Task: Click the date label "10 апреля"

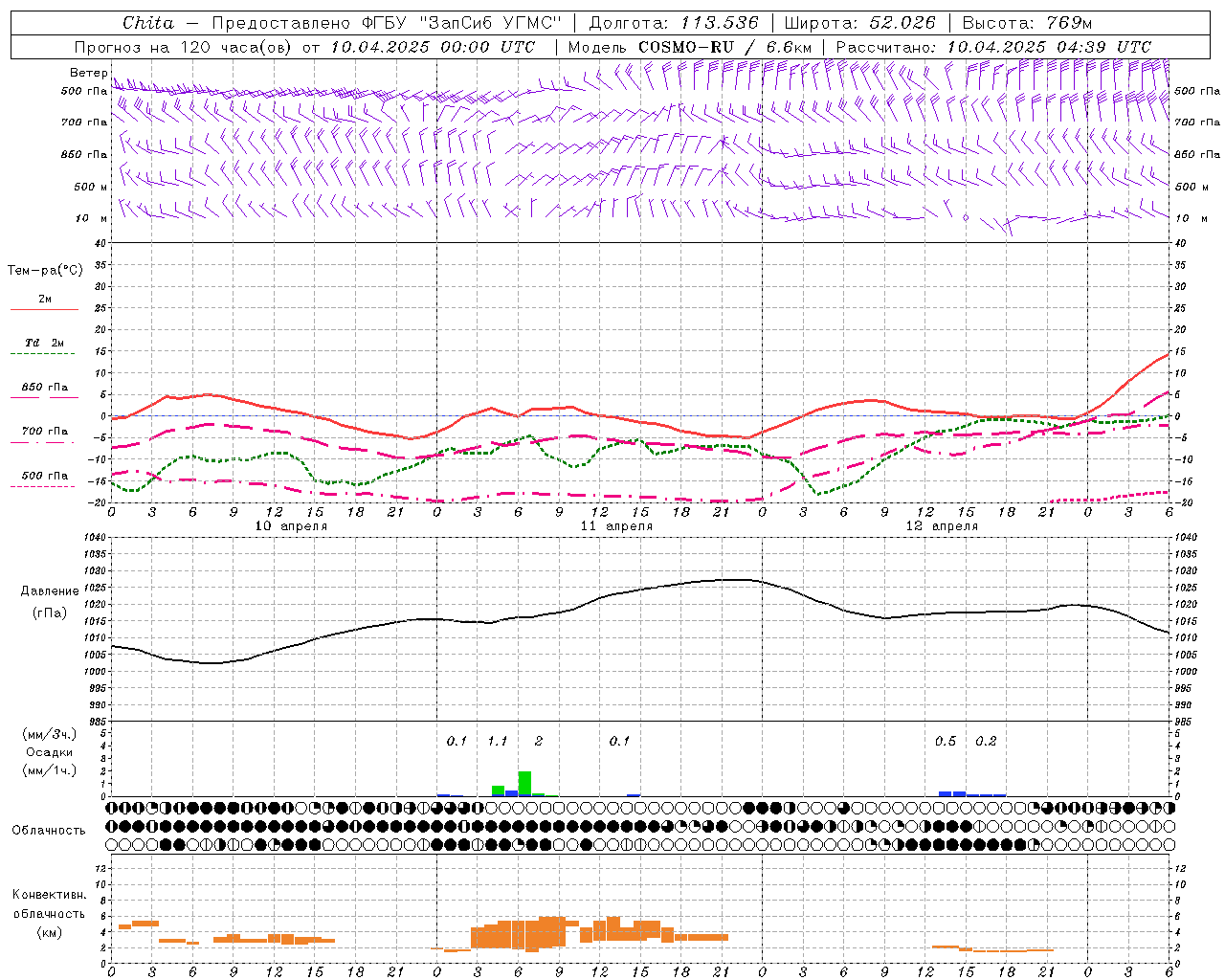Action: tap(290, 526)
